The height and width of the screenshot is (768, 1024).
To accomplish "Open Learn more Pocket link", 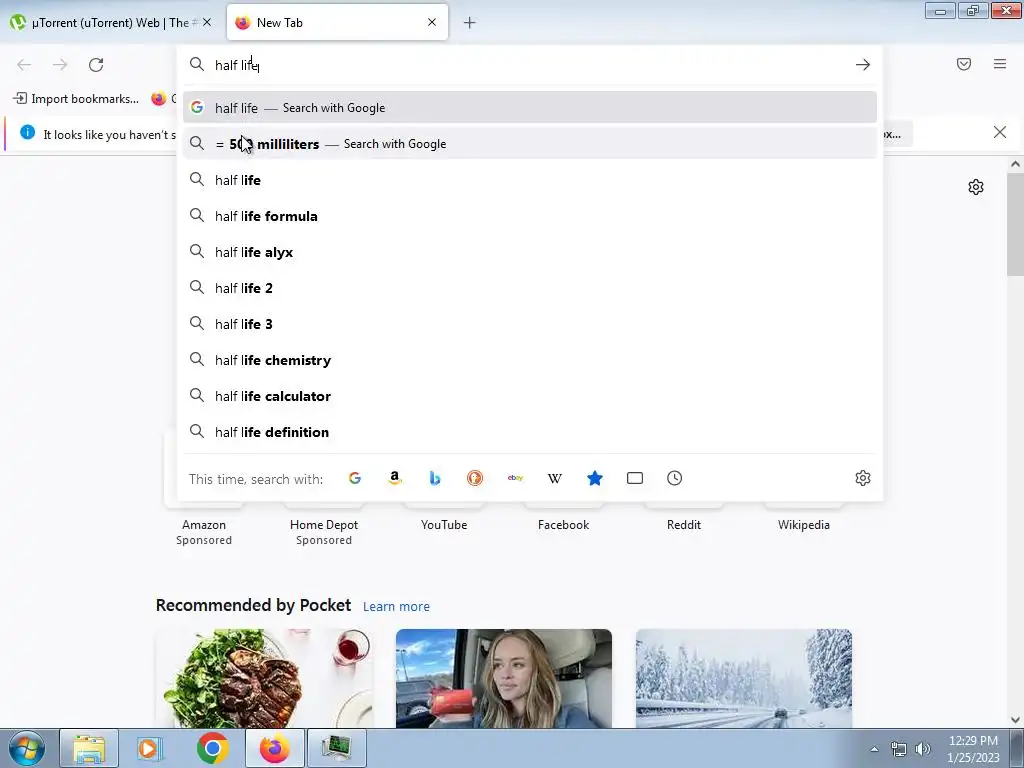I will click(396, 607).
